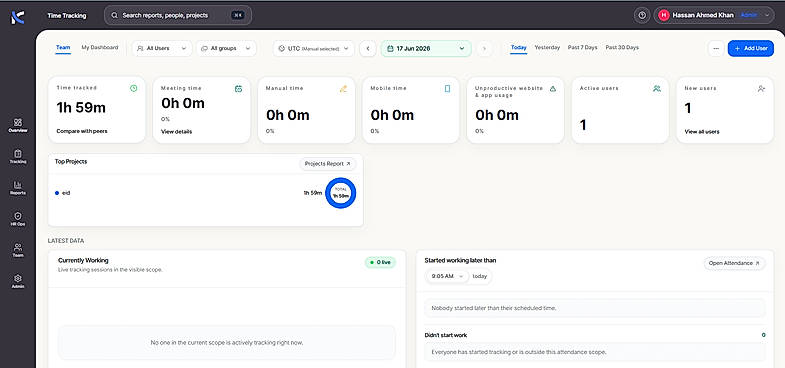Screen dimensions: 785x368
Task: Click the Currently Working heading
Action: (83, 260)
